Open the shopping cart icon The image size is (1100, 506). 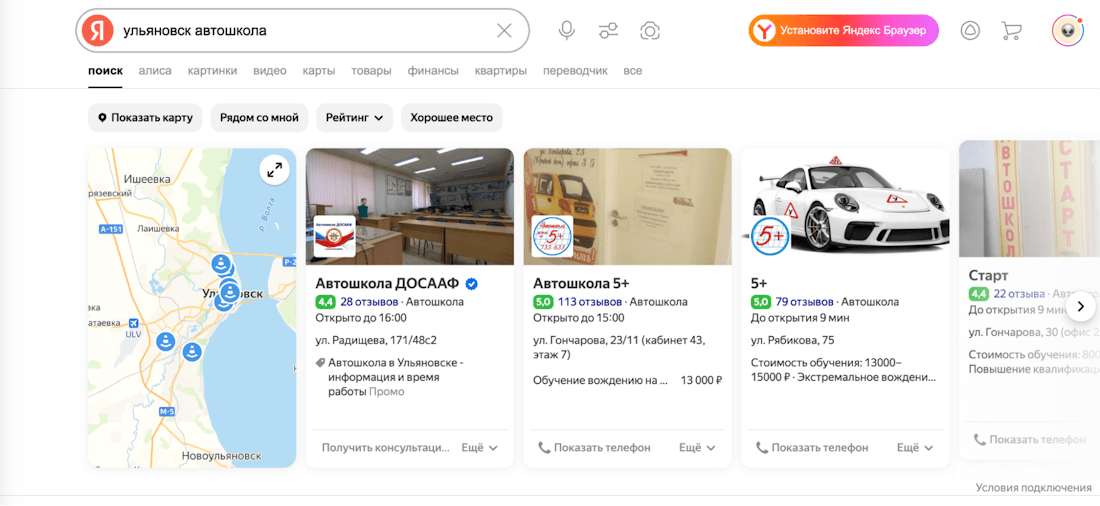click(1011, 30)
